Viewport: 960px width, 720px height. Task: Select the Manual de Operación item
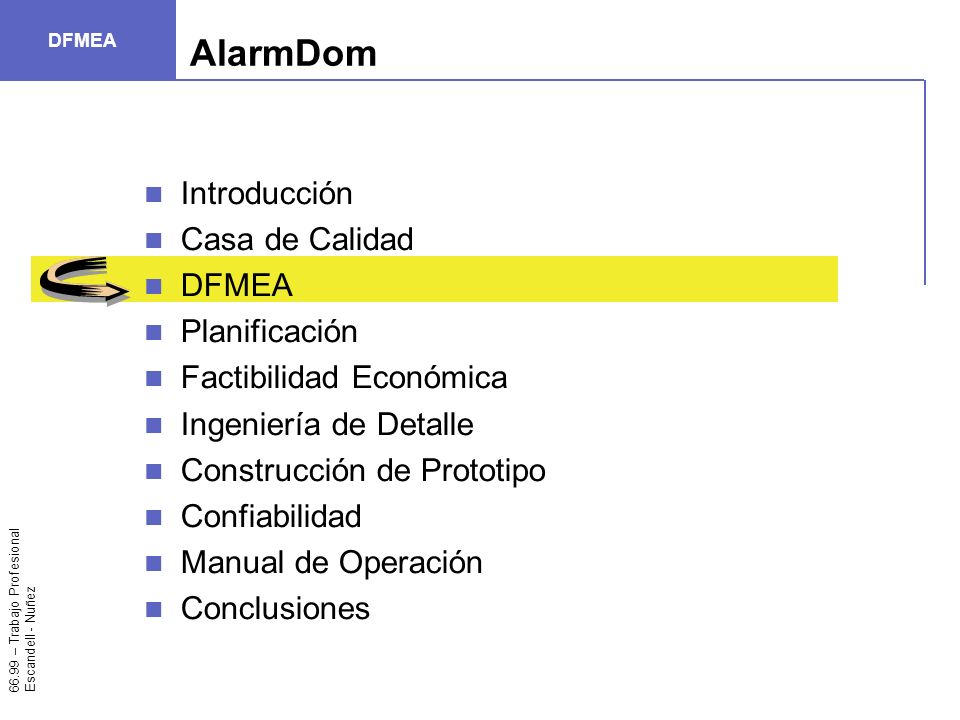331,563
